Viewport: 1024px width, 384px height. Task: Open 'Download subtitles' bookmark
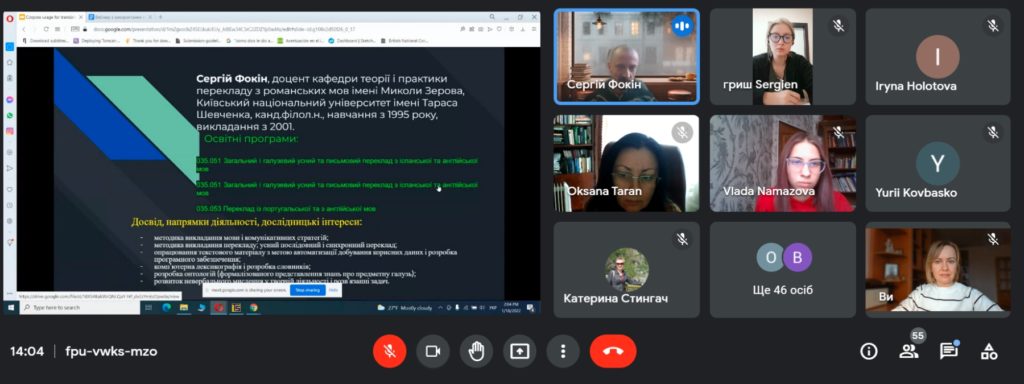[x=46, y=40]
